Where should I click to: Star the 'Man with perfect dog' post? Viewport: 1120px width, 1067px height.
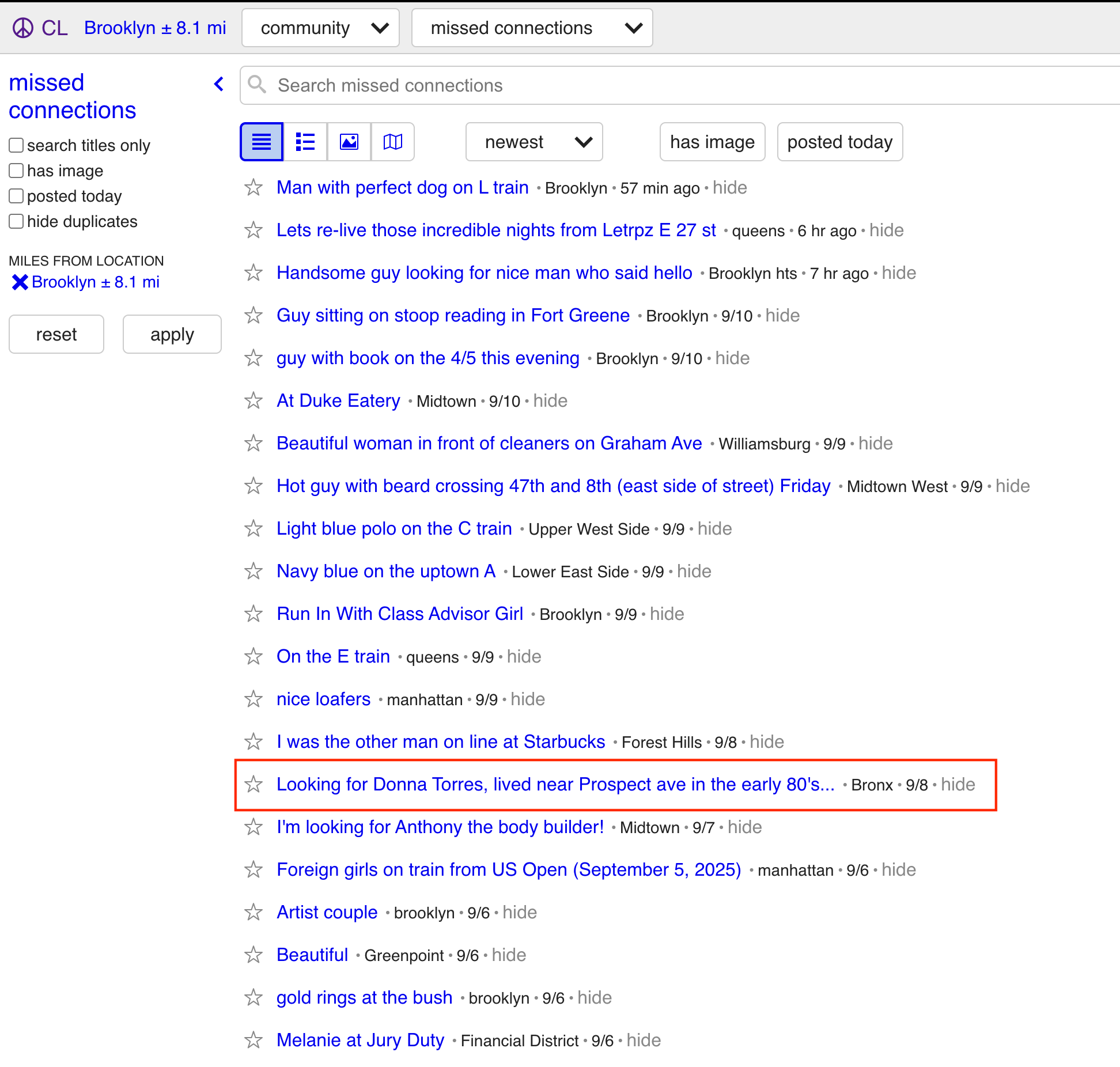click(x=253, y=188)
